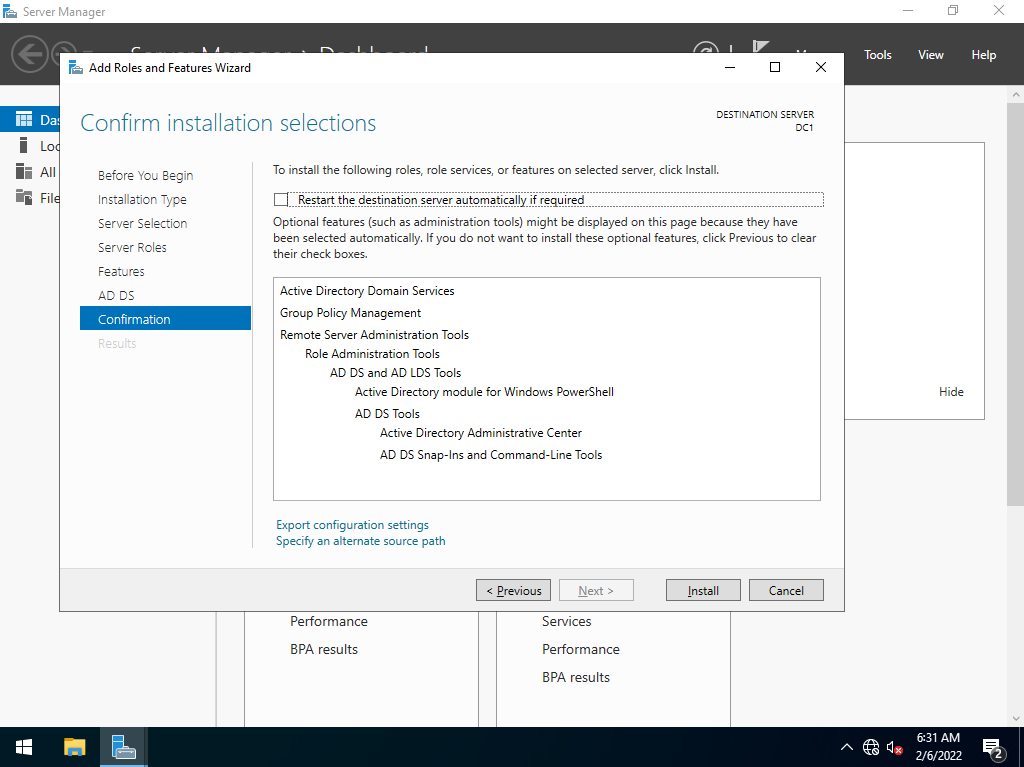
Task: Click wizard title bar icon
Action: [76, 67]
